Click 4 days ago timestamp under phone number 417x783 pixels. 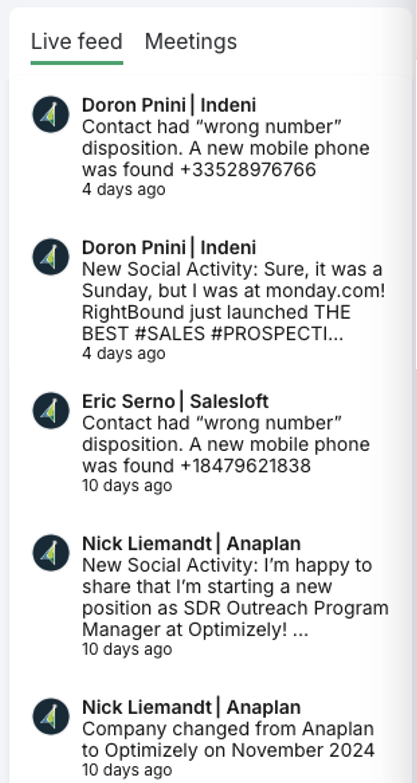coord(123,190)
